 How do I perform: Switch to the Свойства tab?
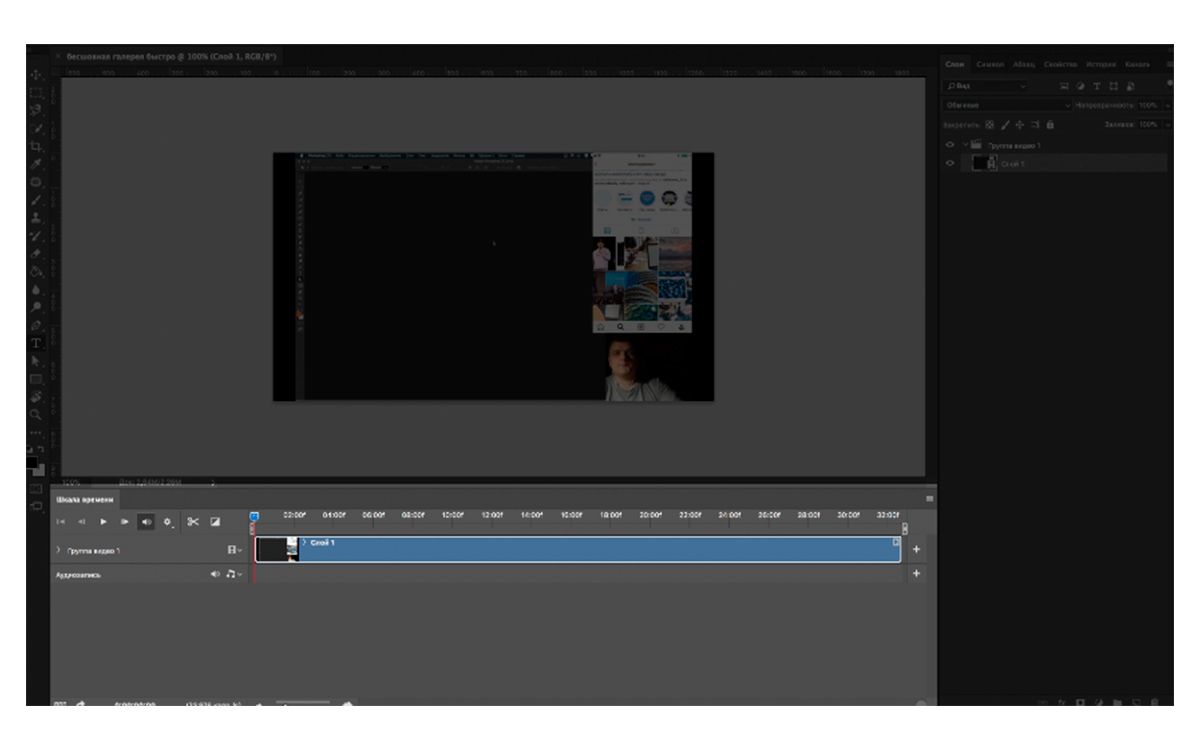tap(1061, 64)
